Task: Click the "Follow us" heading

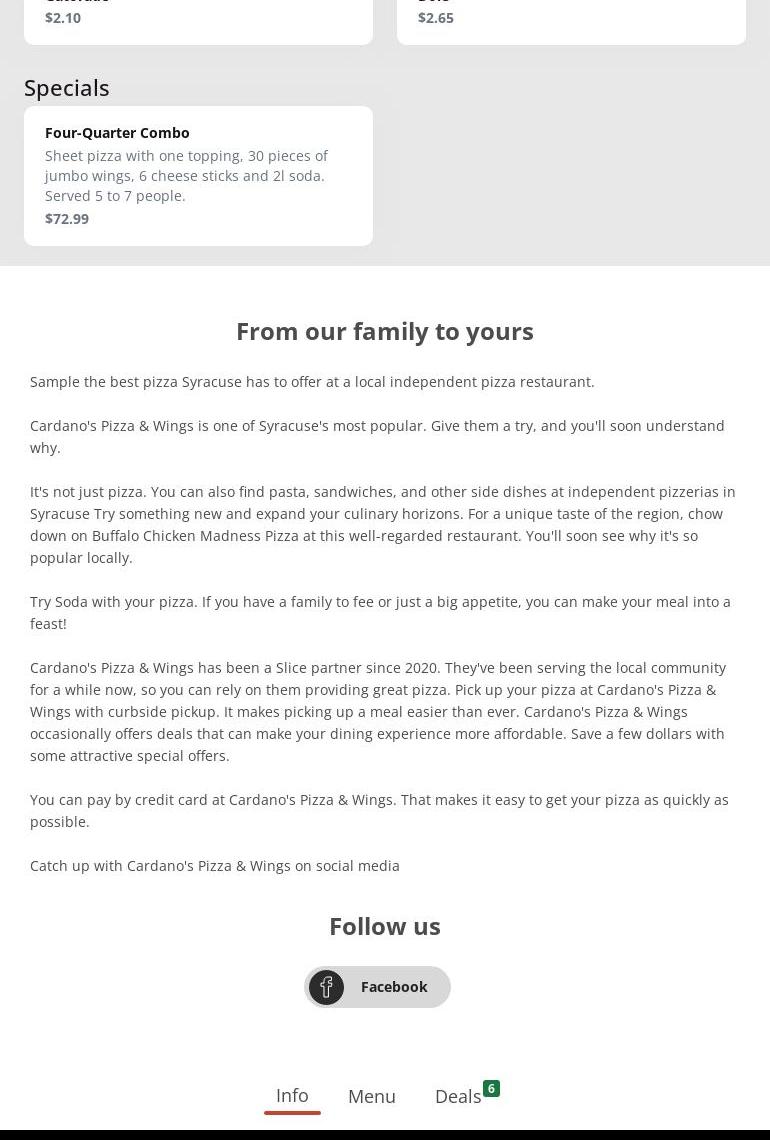Action: [385, 926]
